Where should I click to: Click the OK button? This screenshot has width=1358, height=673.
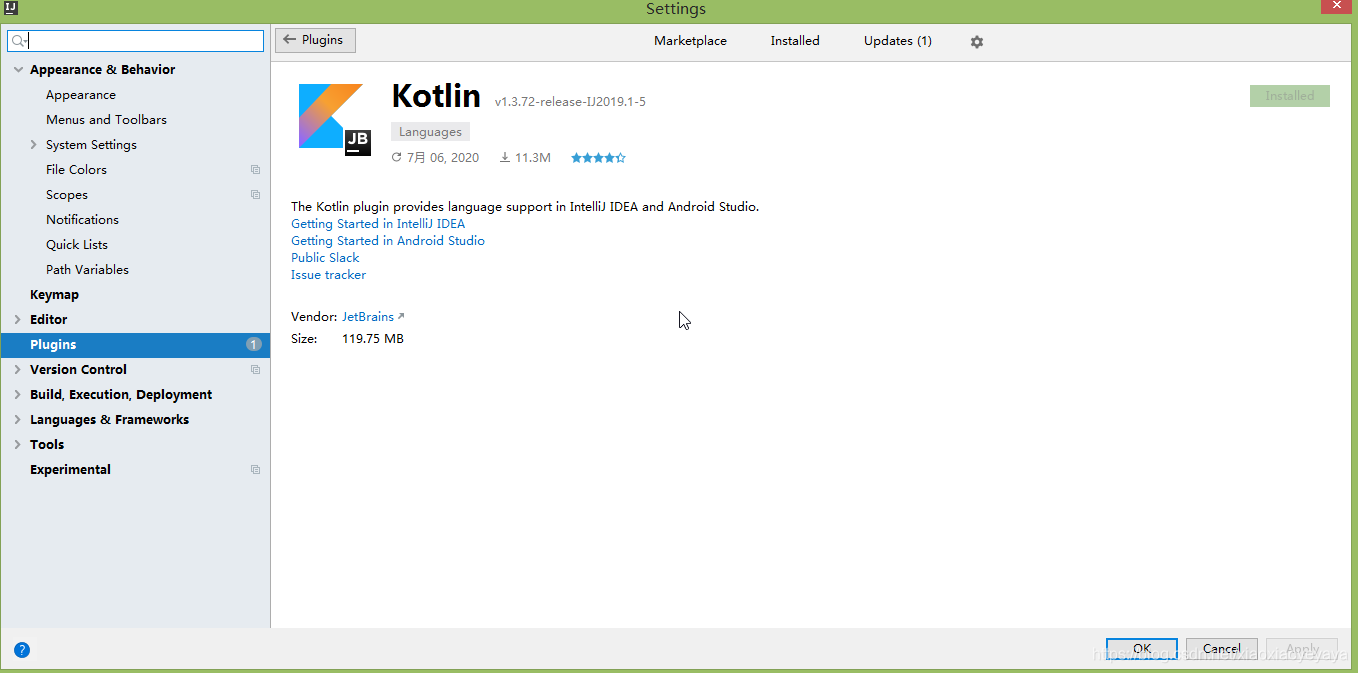1142,649
